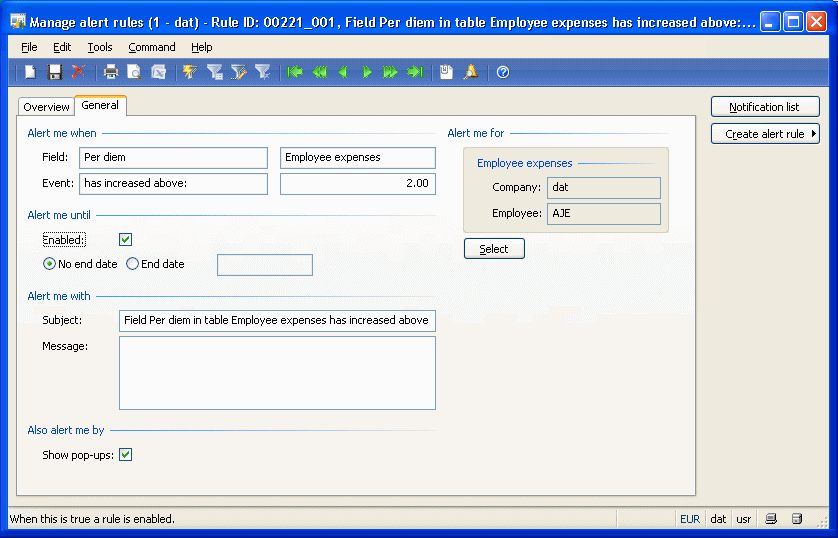Click the blue Help question mark icon
Viewport: 838px width, 538px height.
[x=503, y=72]
